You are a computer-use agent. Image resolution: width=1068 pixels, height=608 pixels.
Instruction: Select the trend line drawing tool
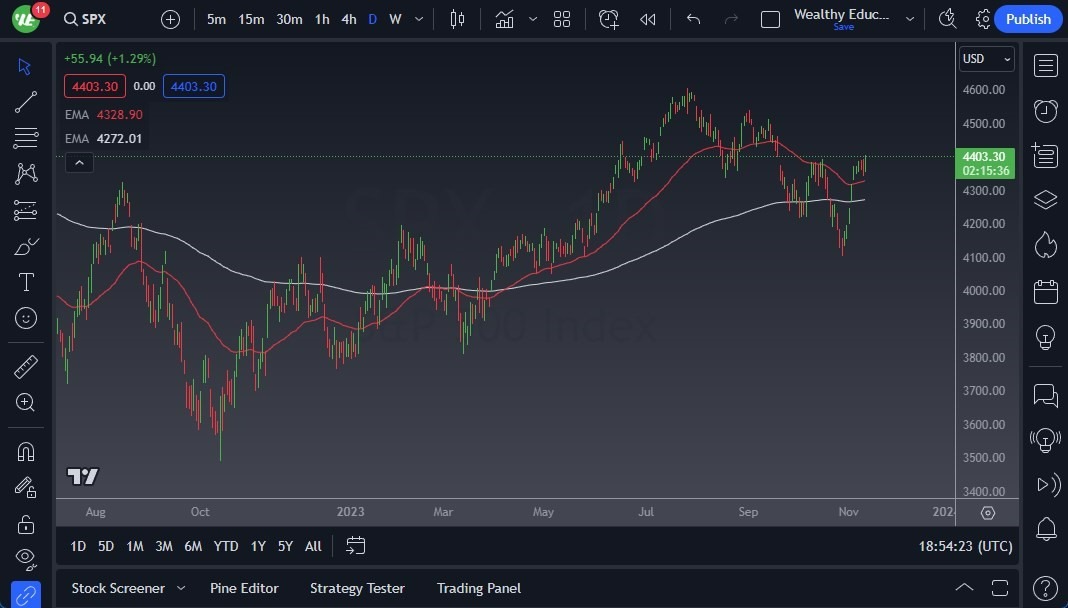(x=25, y=101)
